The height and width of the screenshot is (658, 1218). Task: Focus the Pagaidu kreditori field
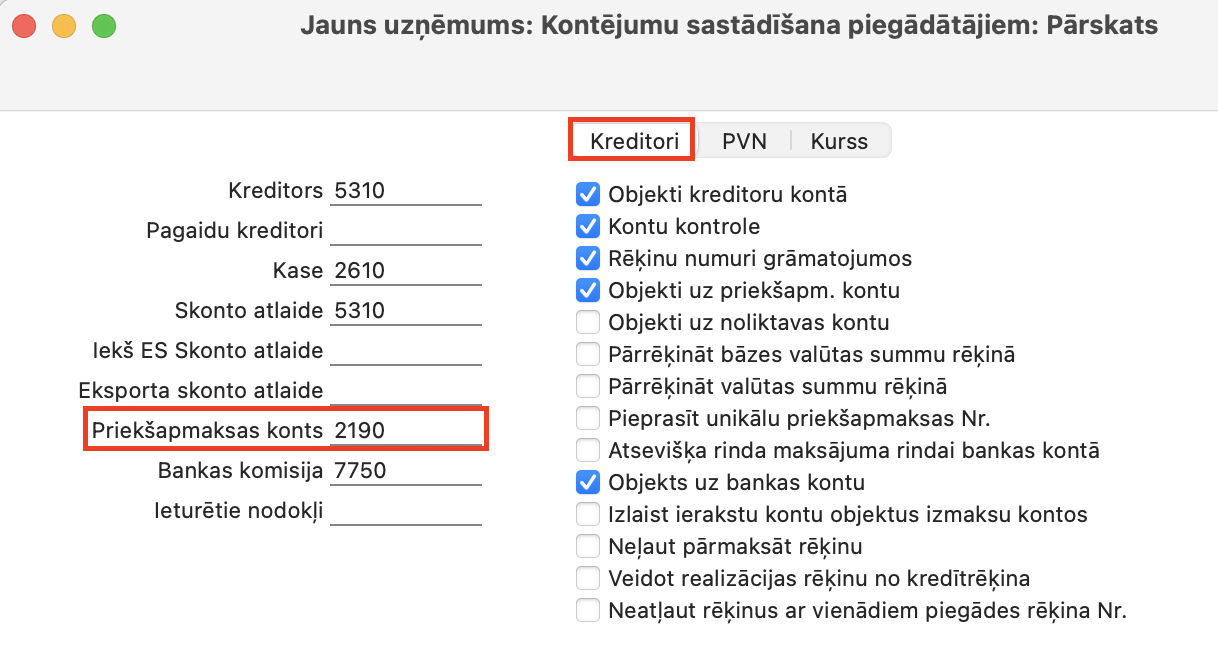point(405,231)
